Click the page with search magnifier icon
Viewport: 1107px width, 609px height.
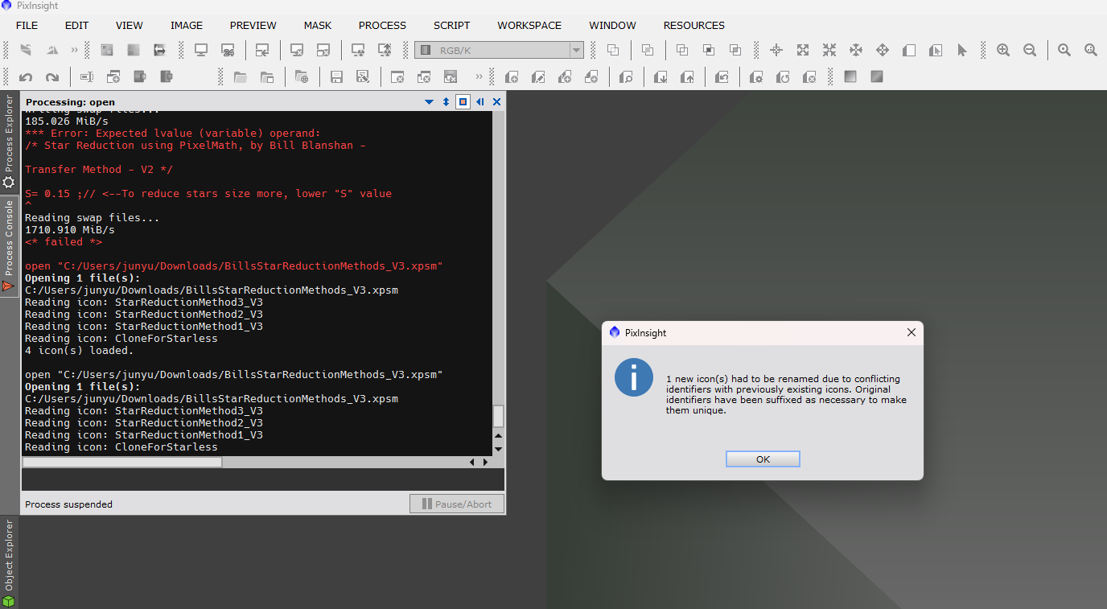tap(626, 77)
